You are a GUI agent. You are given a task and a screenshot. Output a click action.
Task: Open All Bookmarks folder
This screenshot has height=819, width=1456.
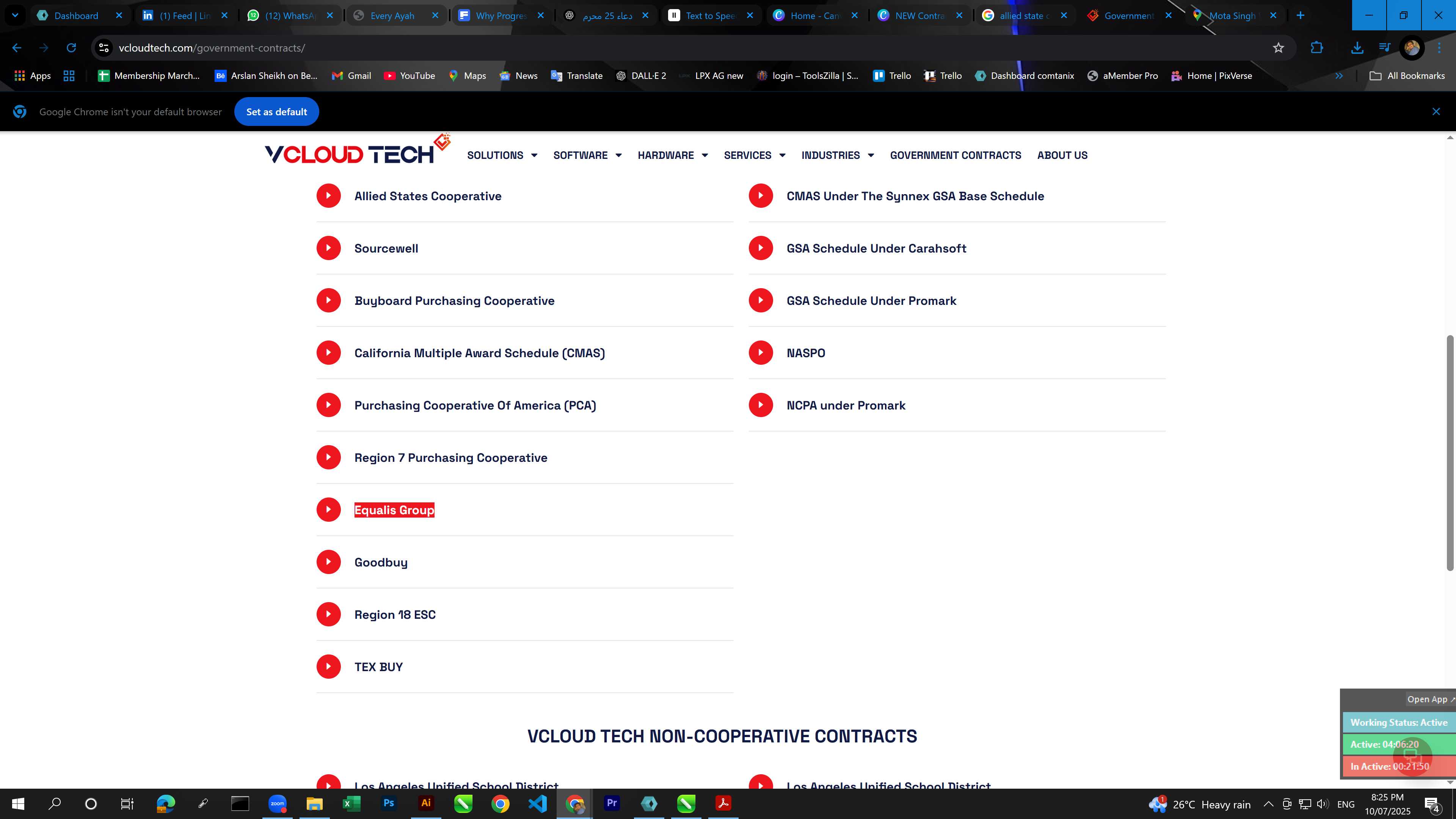coord(1407,76)
